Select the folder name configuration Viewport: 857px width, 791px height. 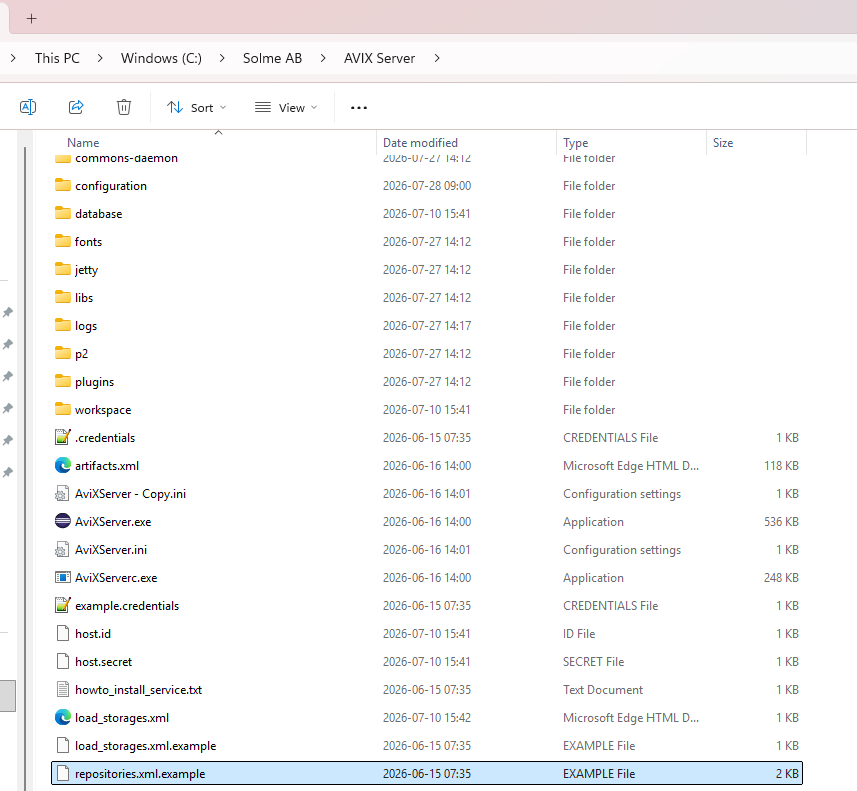coord(111,186)
